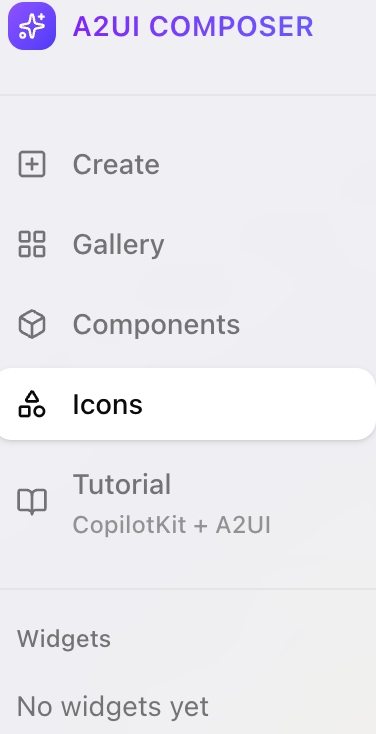376x734 pixels.
Task: Click the word 'COMPOSER' in the header
Action: tap(231, 27)
